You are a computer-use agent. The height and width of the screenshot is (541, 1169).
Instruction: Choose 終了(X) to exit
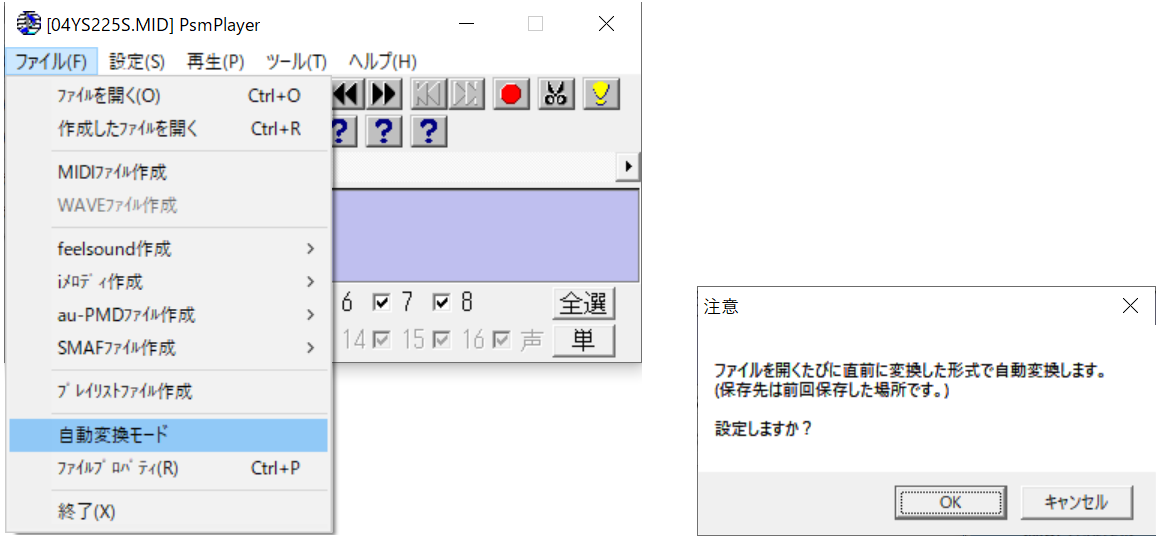tap(168, 512)
